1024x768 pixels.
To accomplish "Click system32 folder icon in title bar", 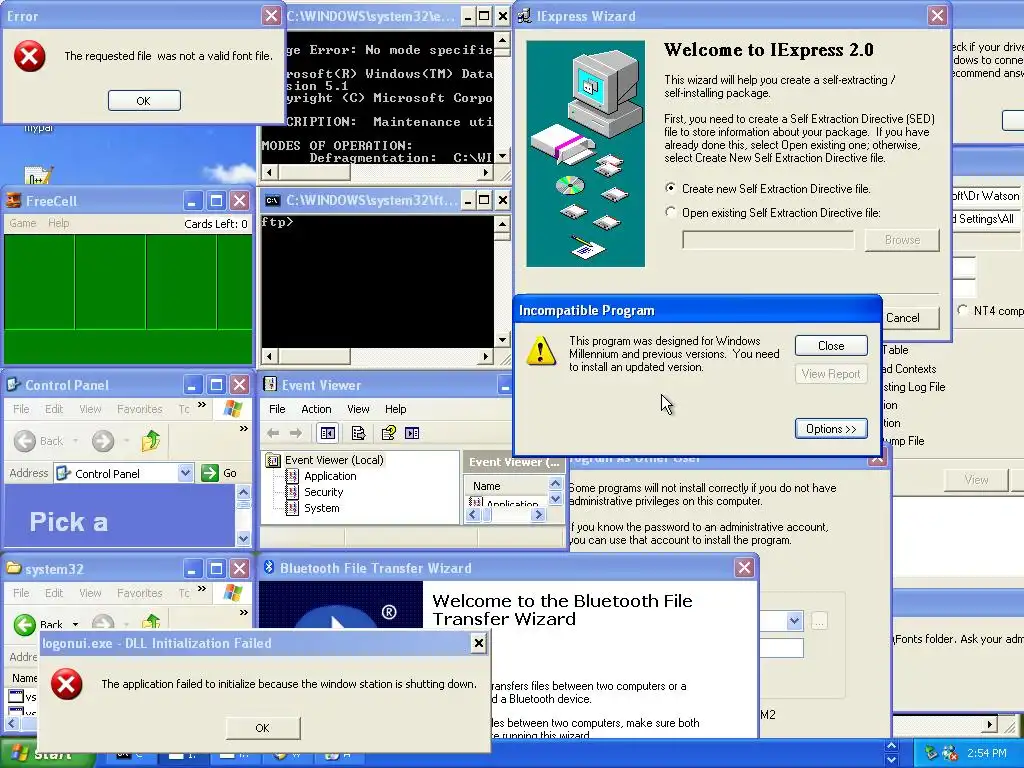I will [x=13, y=568].
